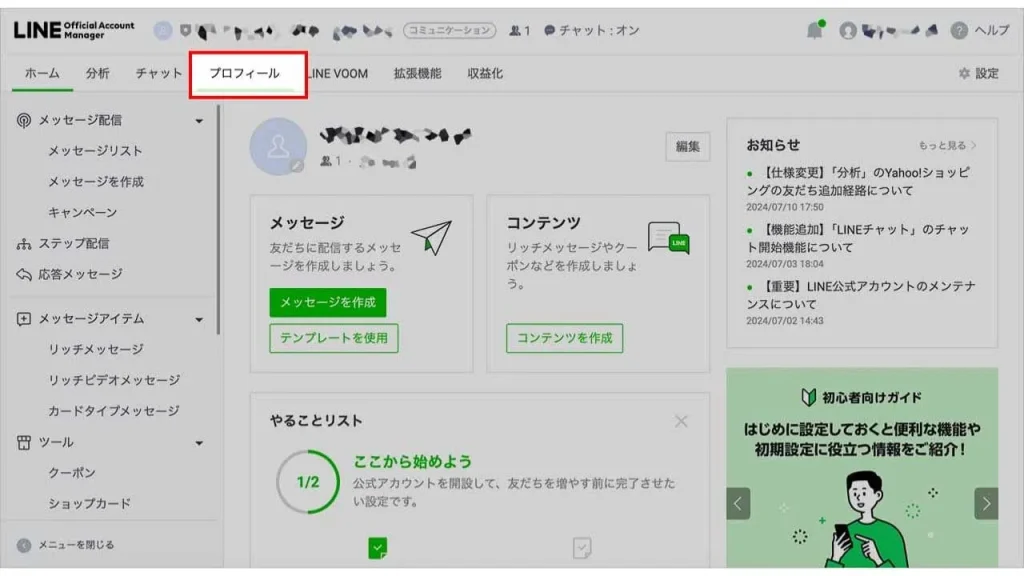Collapse the メッセージアイテム section chevron
Screen dimensions: 1024x576
coord(200,319)
